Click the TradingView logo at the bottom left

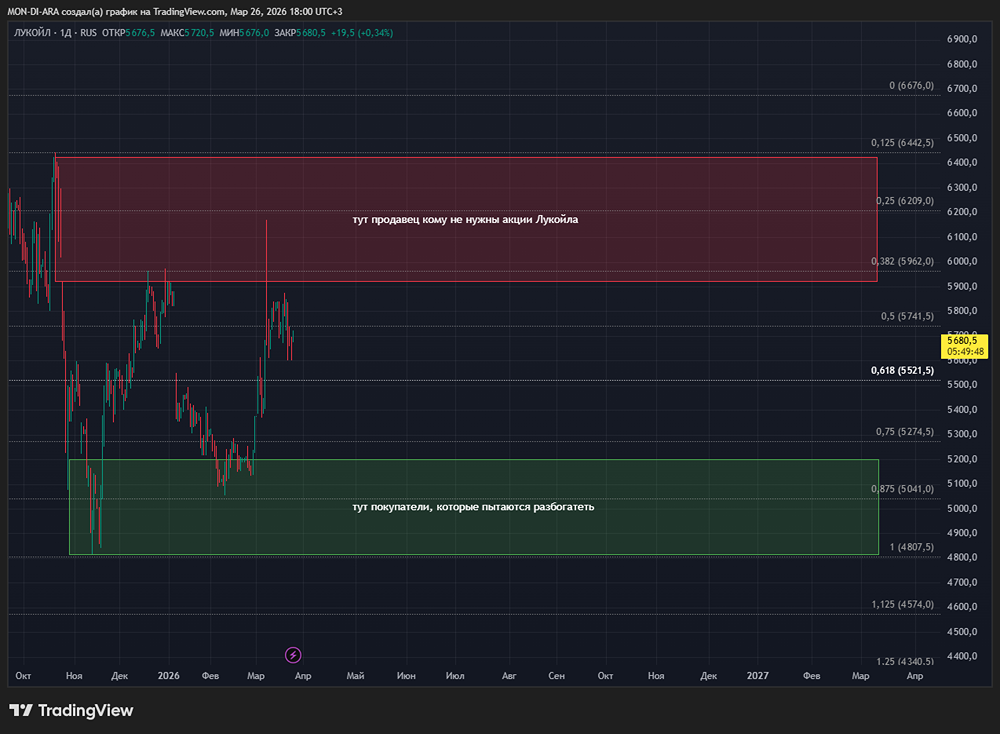pyautogui.click(x=71, y=710)
